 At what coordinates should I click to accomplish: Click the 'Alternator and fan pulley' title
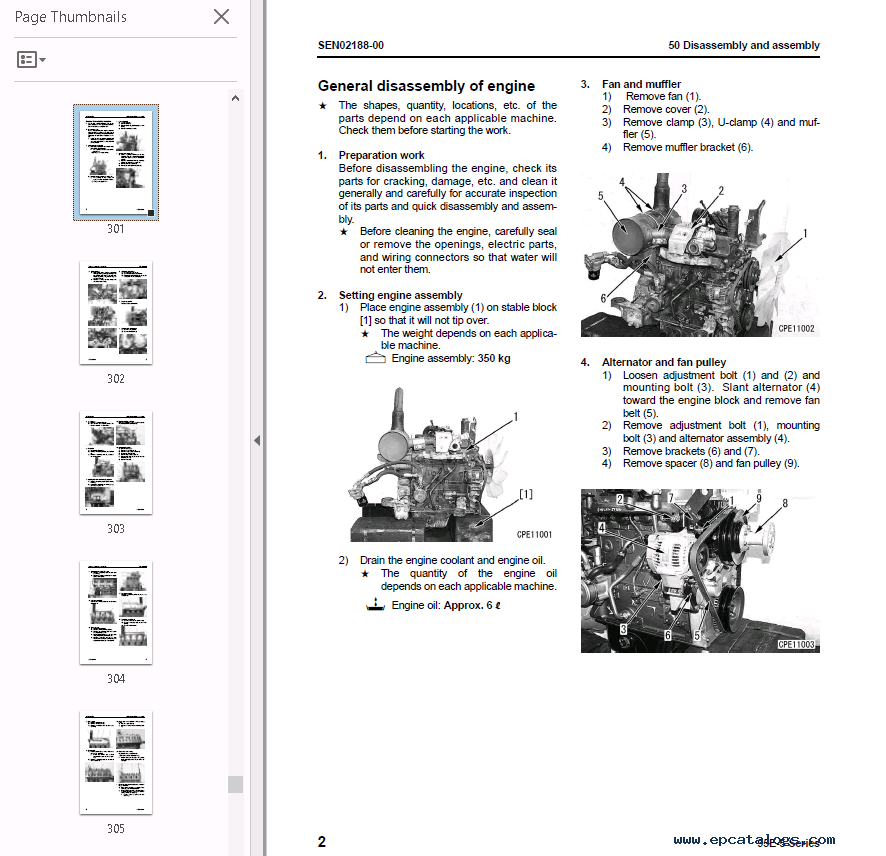tap(664, 362)
